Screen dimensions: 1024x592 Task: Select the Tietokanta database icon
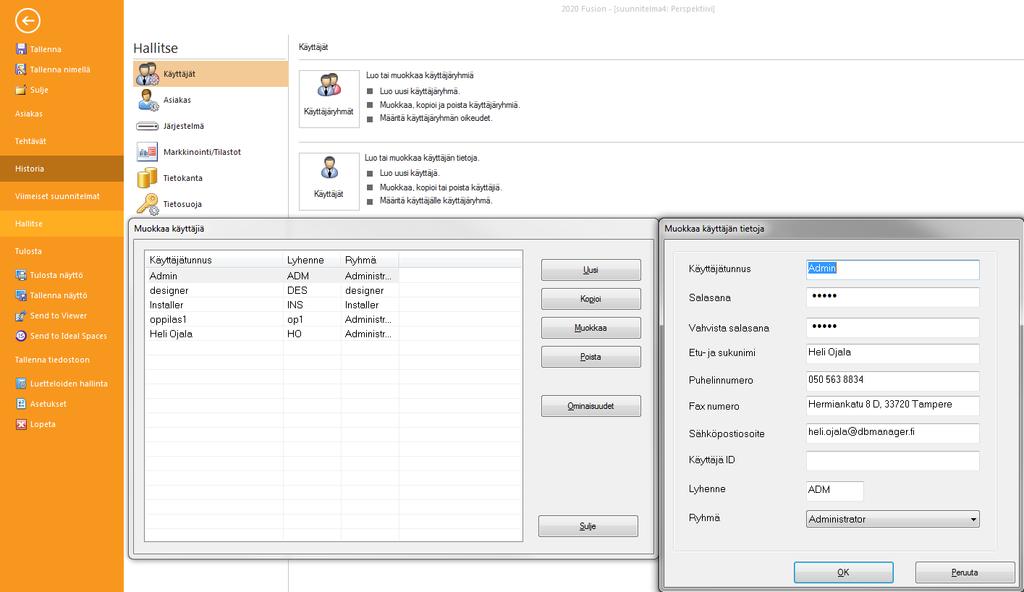click(148, 178)
